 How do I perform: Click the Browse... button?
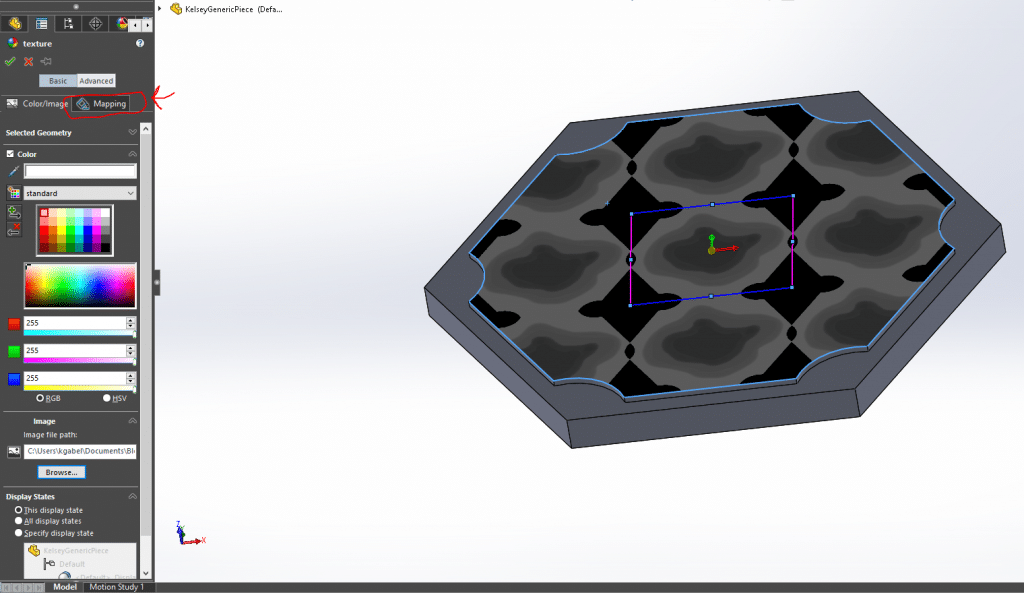[x=61, y=472]
